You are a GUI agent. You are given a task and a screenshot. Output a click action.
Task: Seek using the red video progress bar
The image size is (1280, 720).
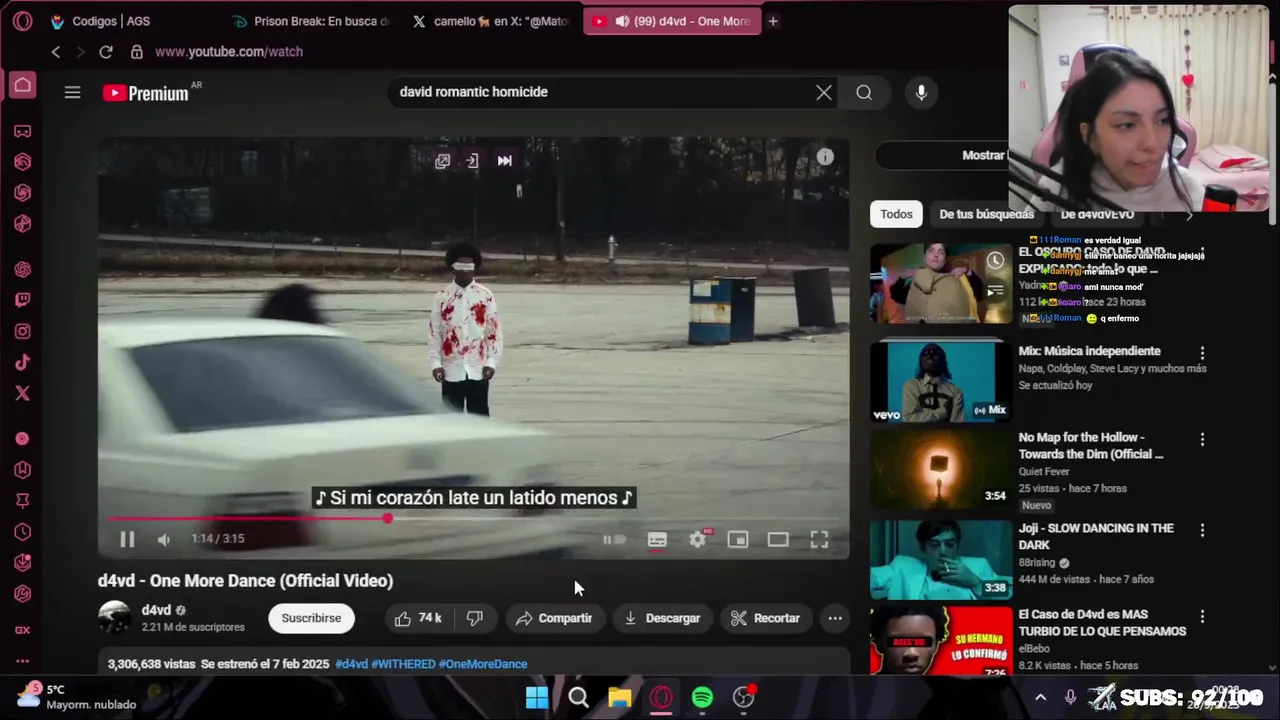coord(473,518)
